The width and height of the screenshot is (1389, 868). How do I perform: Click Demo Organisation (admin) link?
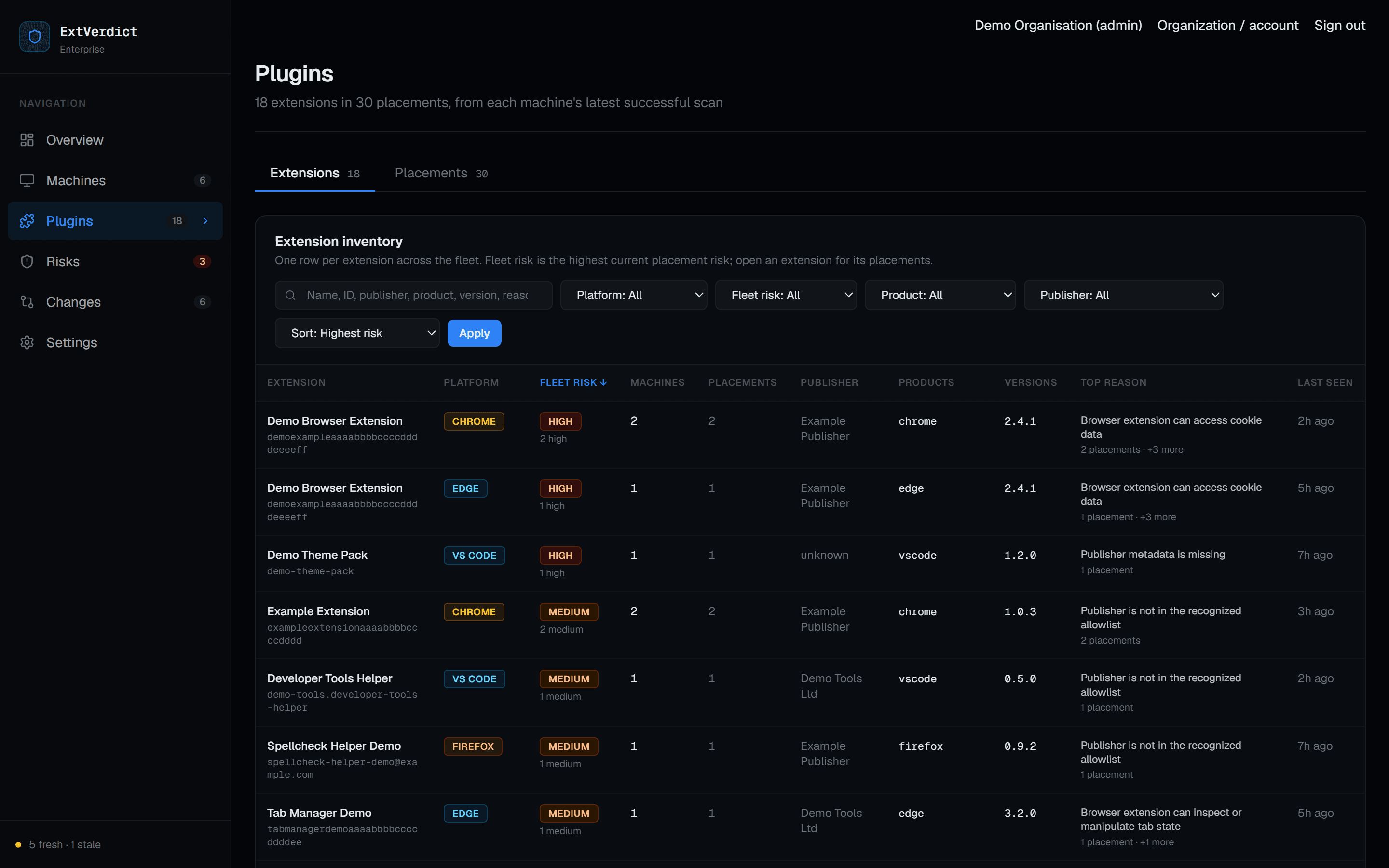[x=1058, y=25]
